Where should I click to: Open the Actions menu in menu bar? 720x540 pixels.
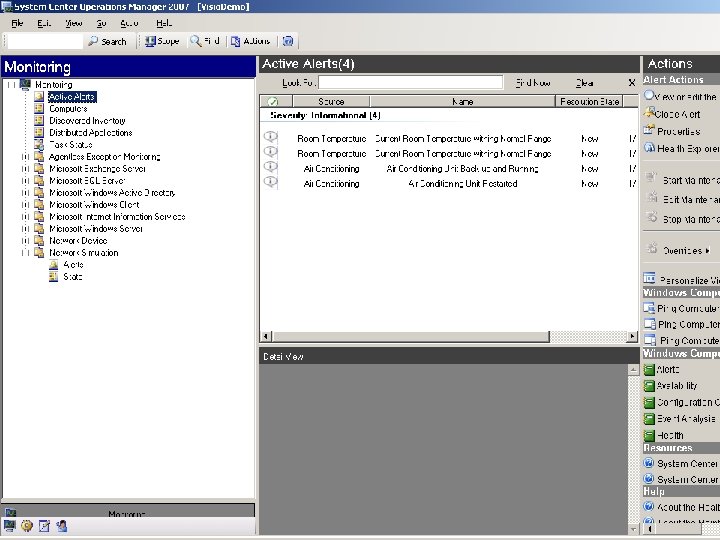coord(129,23)
